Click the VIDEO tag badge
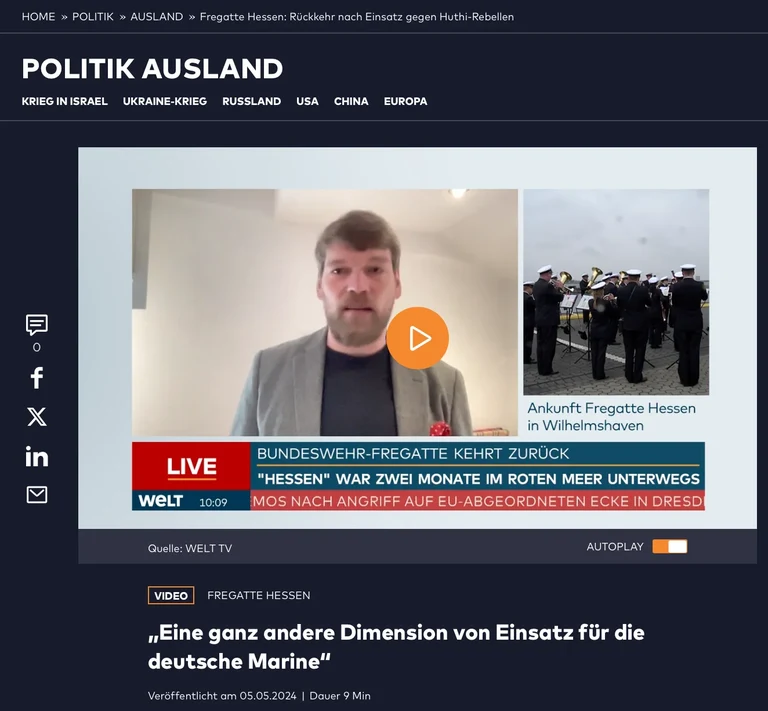The image size is (768, 711). 171,595
